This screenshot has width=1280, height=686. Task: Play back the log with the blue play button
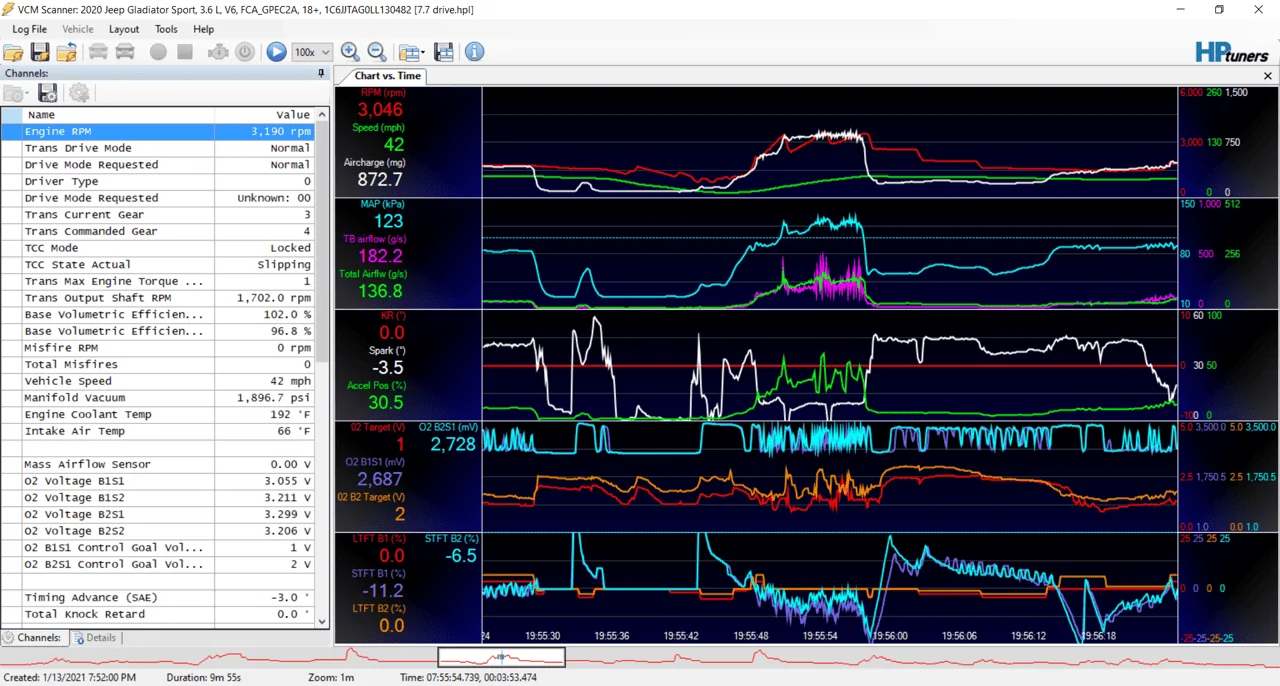[276, 52]
